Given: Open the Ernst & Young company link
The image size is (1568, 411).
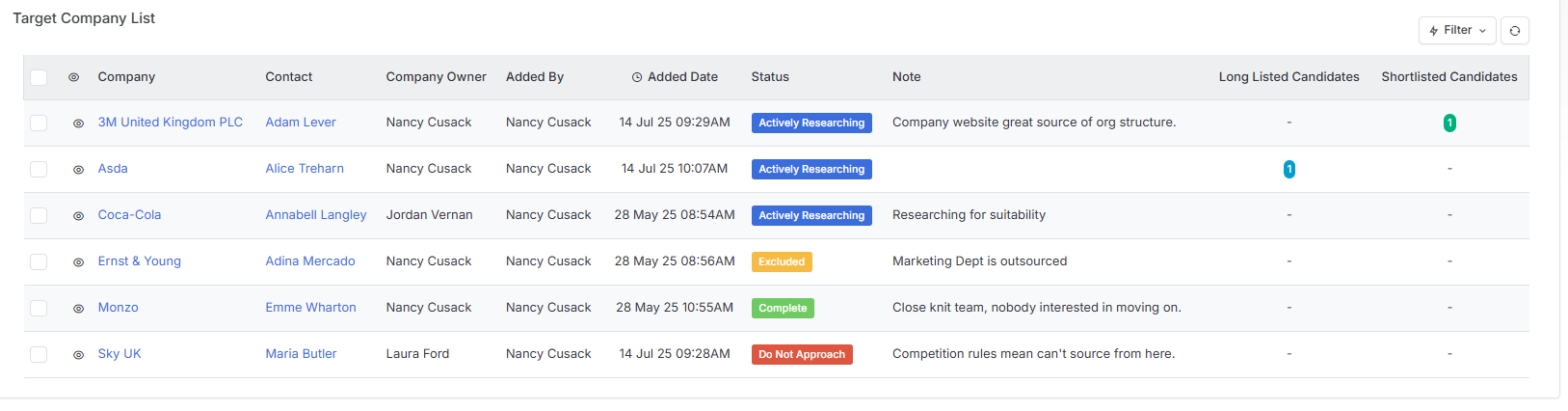Looking at the screenshot, I should pos(140,261).
